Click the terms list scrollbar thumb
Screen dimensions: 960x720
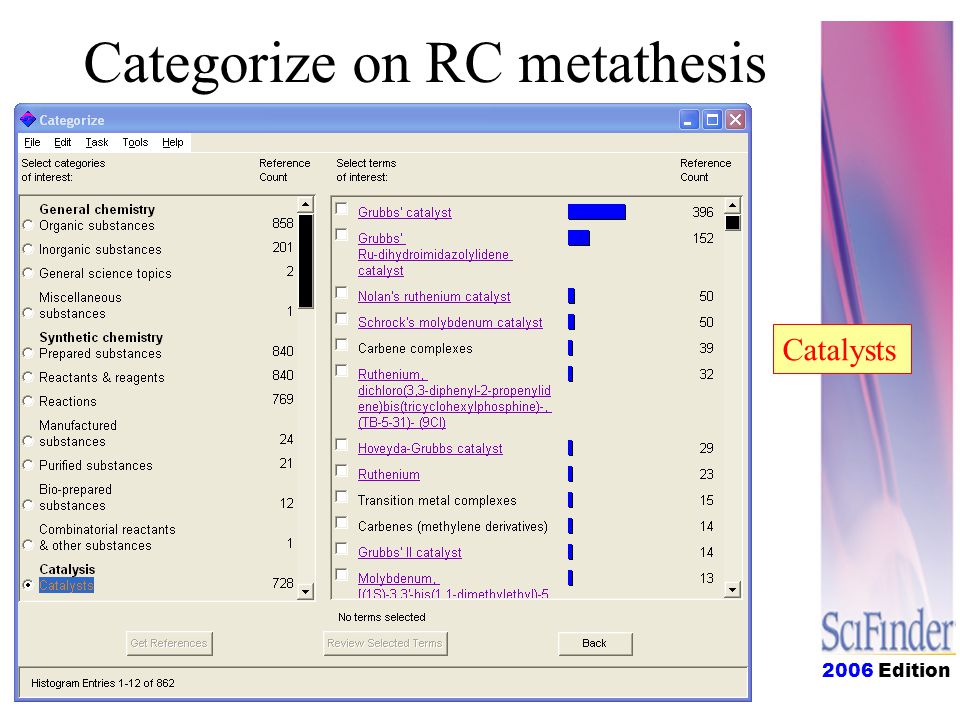point(732,222)
